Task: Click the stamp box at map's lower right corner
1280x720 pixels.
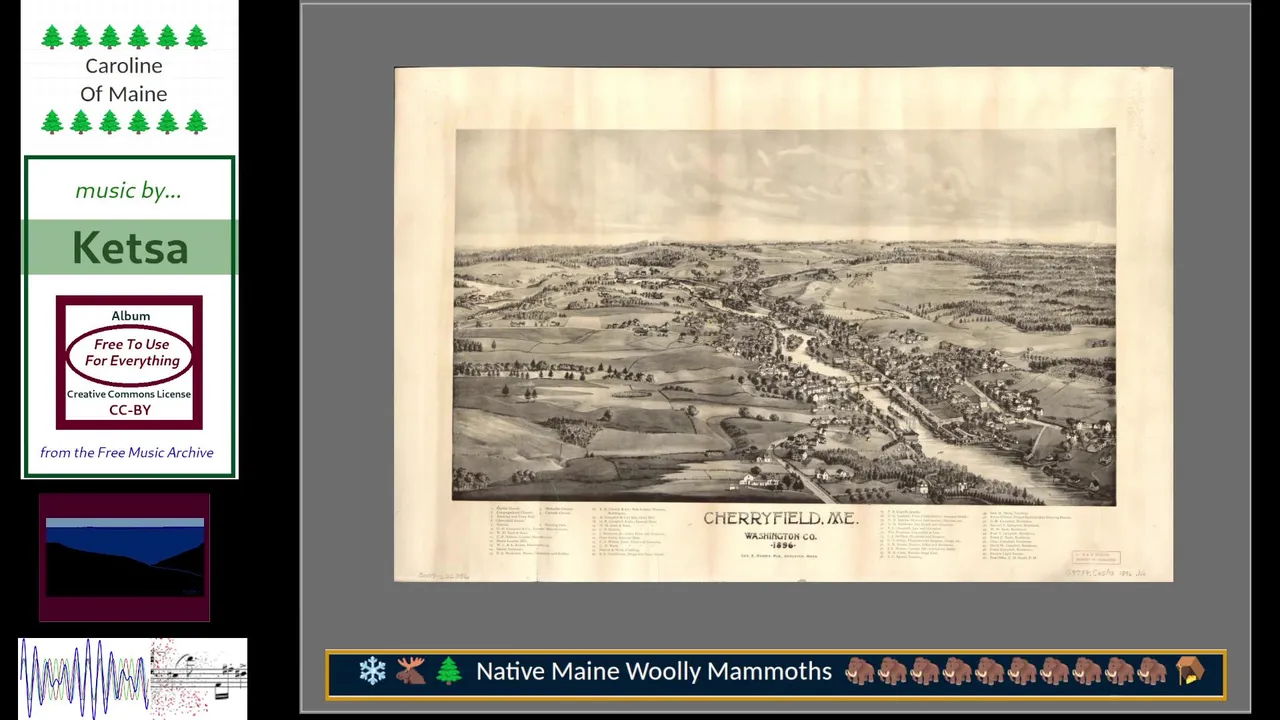Action: click(x=1096, y=558)
